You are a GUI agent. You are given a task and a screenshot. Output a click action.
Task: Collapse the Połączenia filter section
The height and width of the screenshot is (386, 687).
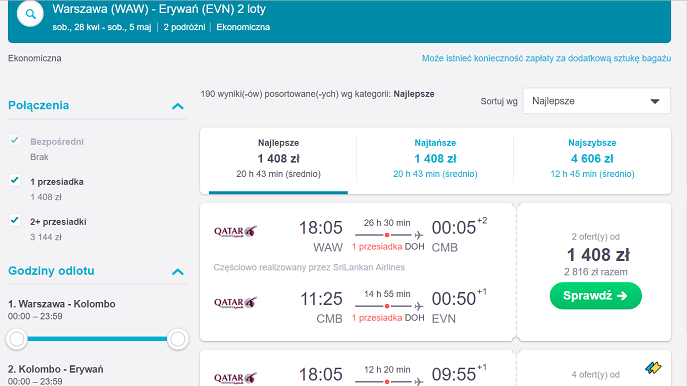(x=177, y=106)
